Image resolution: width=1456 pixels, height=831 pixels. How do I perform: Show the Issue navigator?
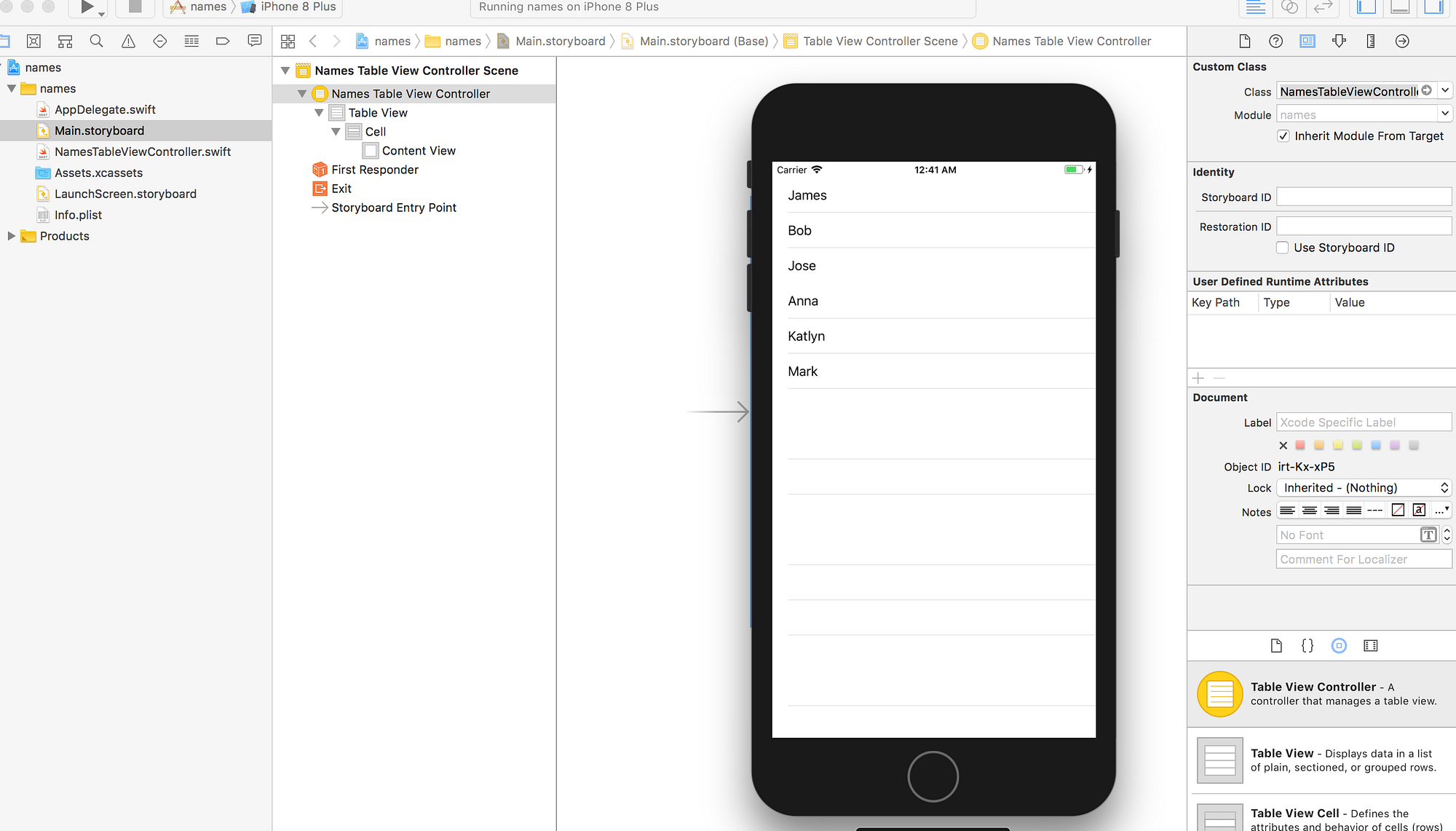(x=128, y=41)
